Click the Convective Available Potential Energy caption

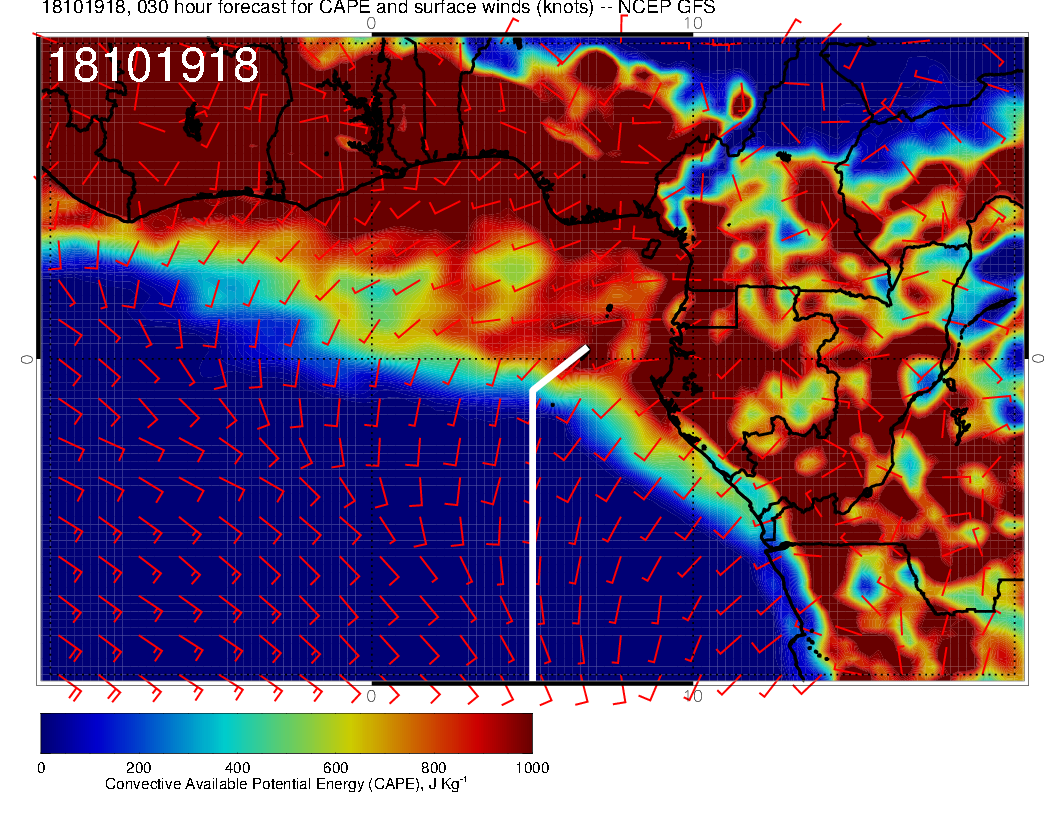[286, 785]
